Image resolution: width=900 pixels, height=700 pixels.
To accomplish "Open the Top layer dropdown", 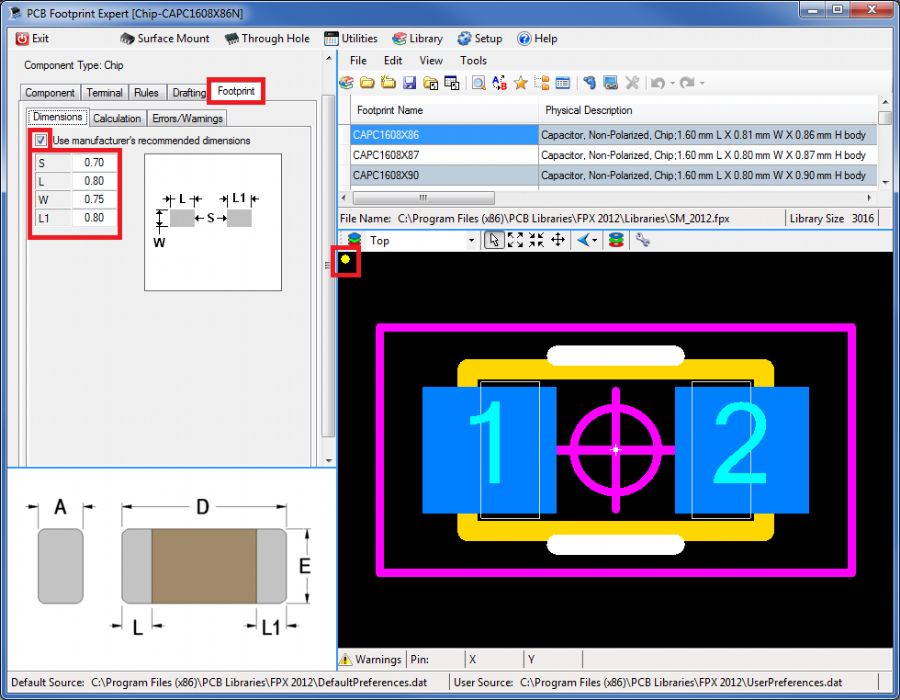I will click(x=472, y=240).
